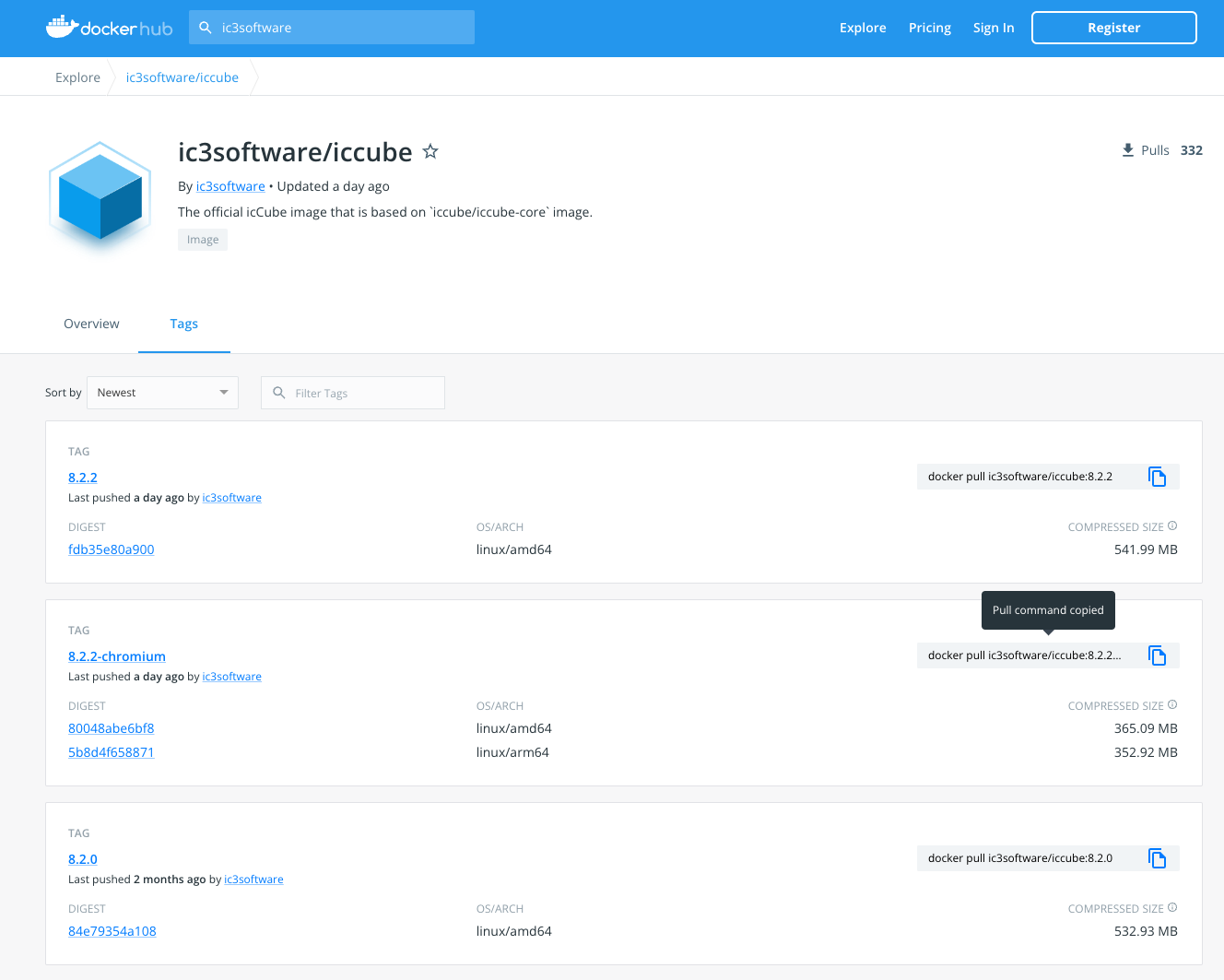Open digest 5b8d4f658871
The image size is (1224, 980).
click(112, 752)
